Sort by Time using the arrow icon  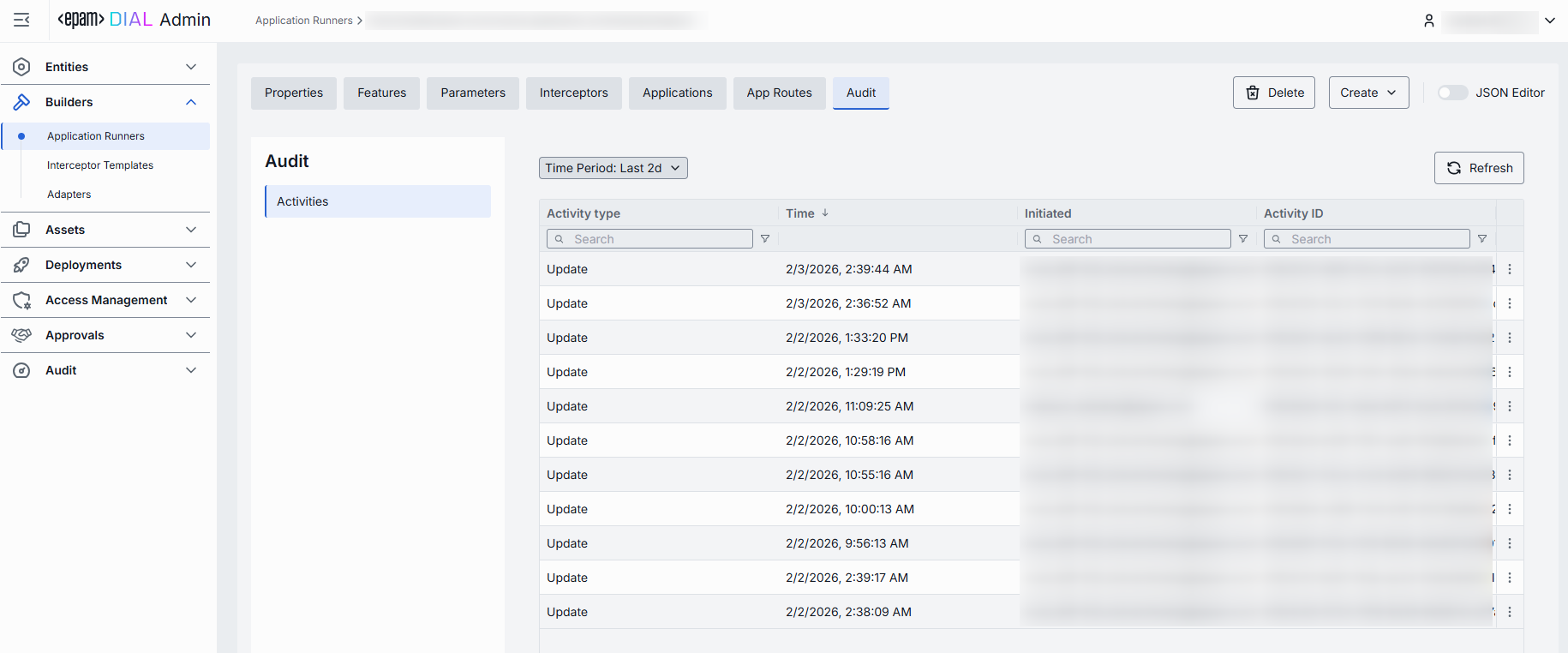coord(825,213)
